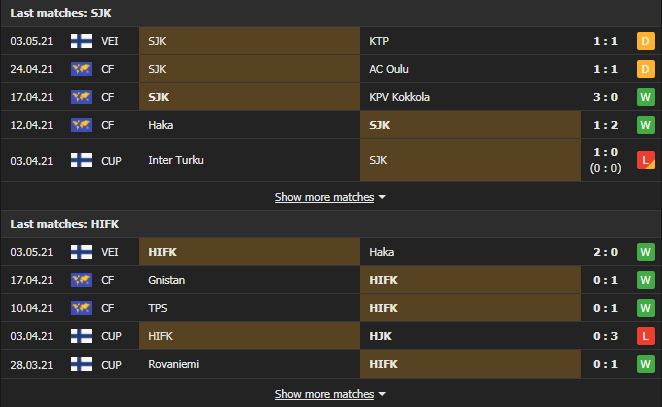
Task: Click SJK home team in KTP row
Action: coord(157,41)
